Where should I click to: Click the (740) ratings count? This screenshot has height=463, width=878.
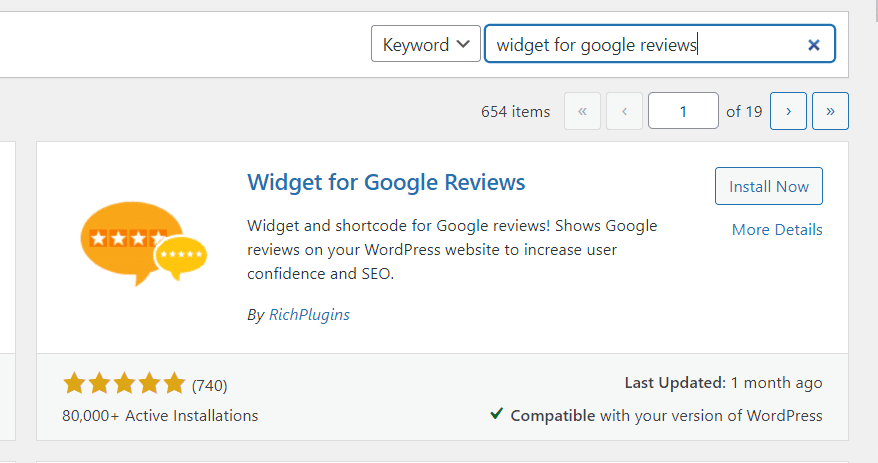click(210, 385)
